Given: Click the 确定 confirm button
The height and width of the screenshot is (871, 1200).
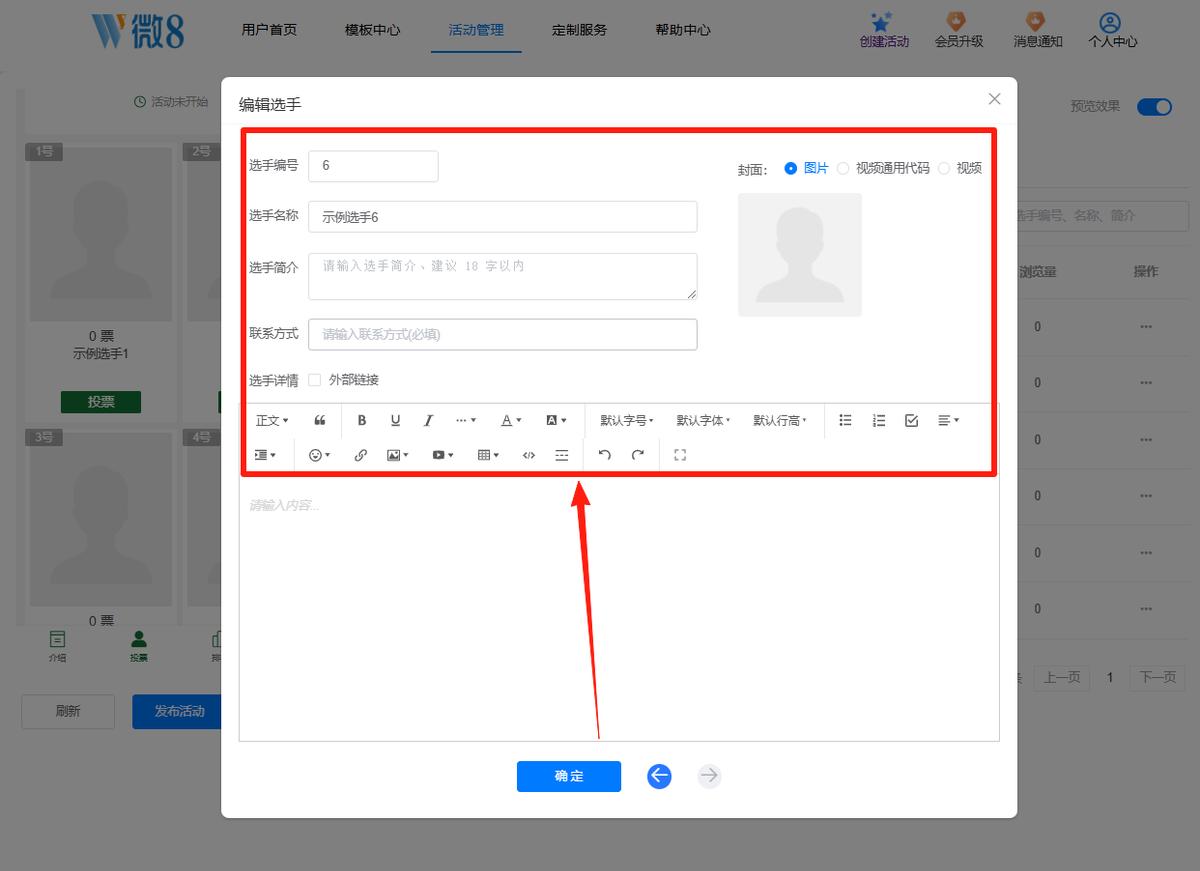Looking at the screenshot, I should 569,776.
